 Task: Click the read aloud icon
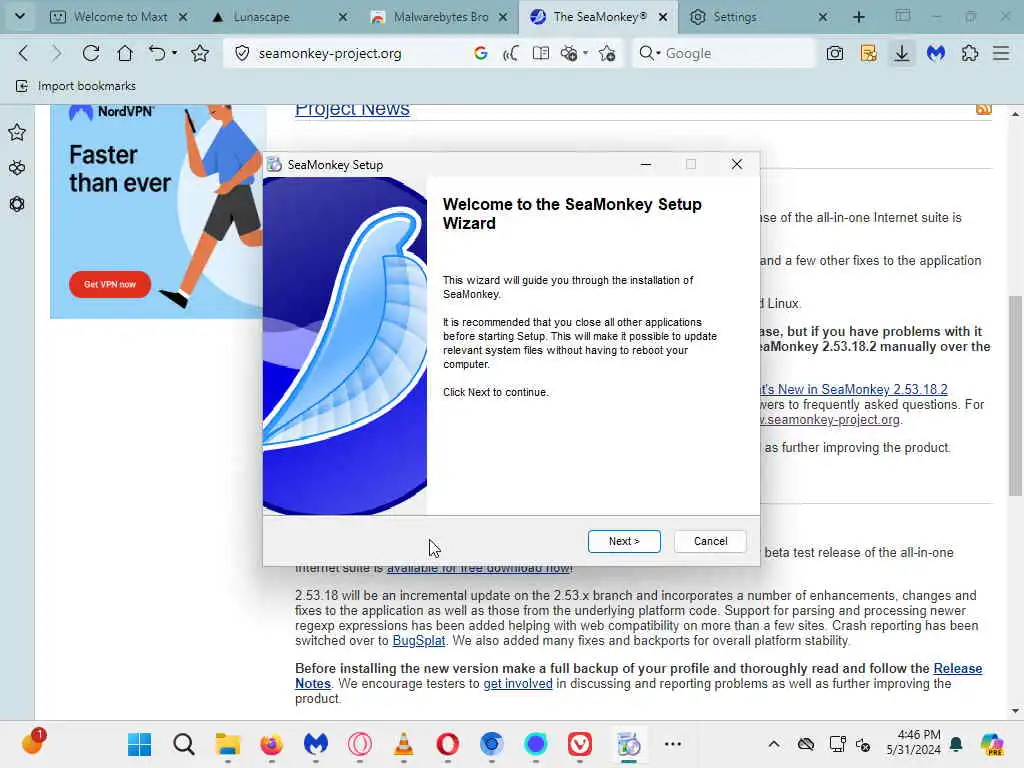pos(511,54)
